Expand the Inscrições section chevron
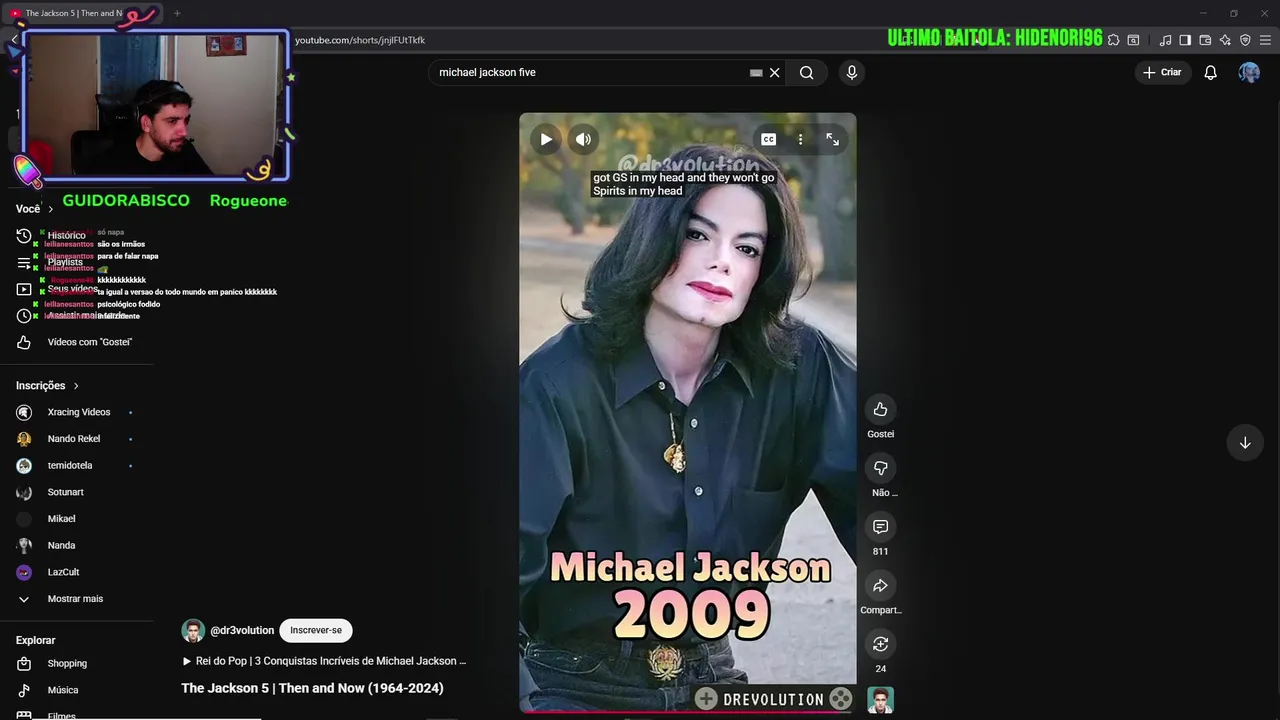This screenshot has height=720, width=1280. 75,386
